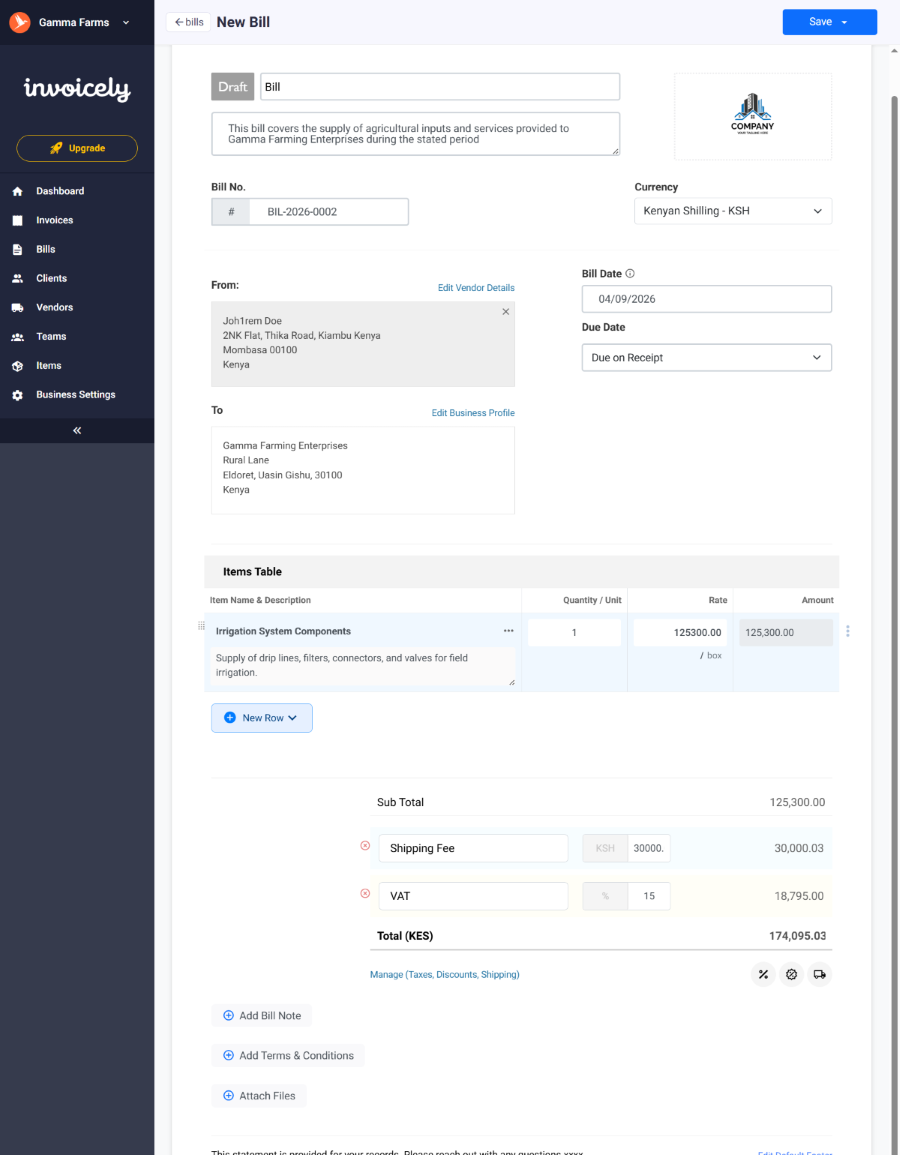Remove the Shipping Fee line
This screenshot has width=900, height=1155.
click(365, 846)
